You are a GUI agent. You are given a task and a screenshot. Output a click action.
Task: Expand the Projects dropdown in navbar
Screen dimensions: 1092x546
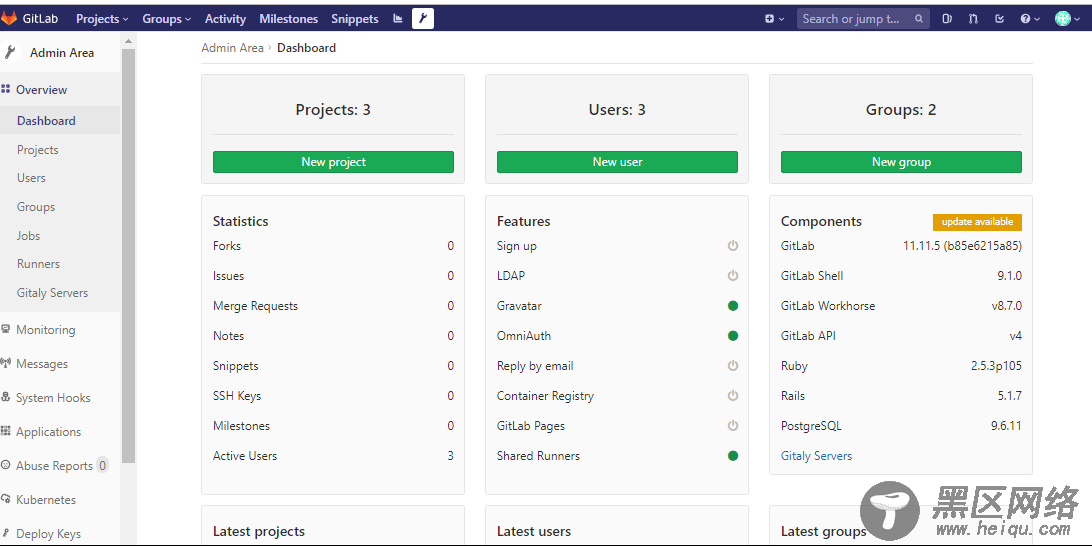(102, 19)
